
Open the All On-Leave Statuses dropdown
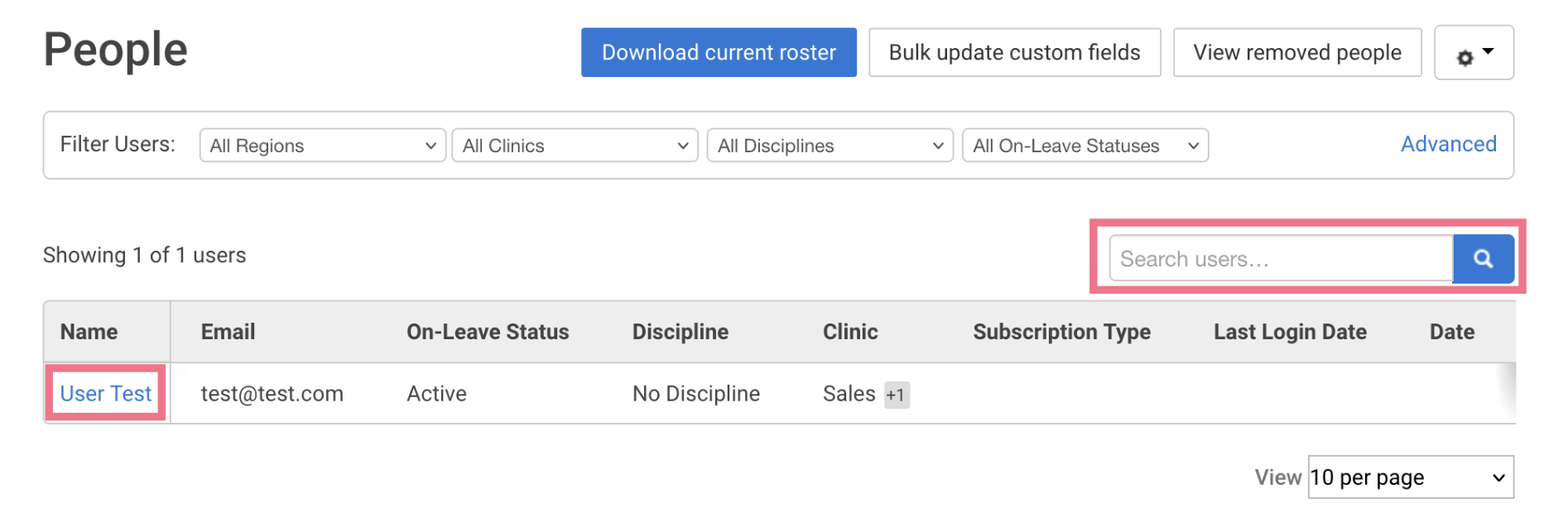(x=1085, y=146)
